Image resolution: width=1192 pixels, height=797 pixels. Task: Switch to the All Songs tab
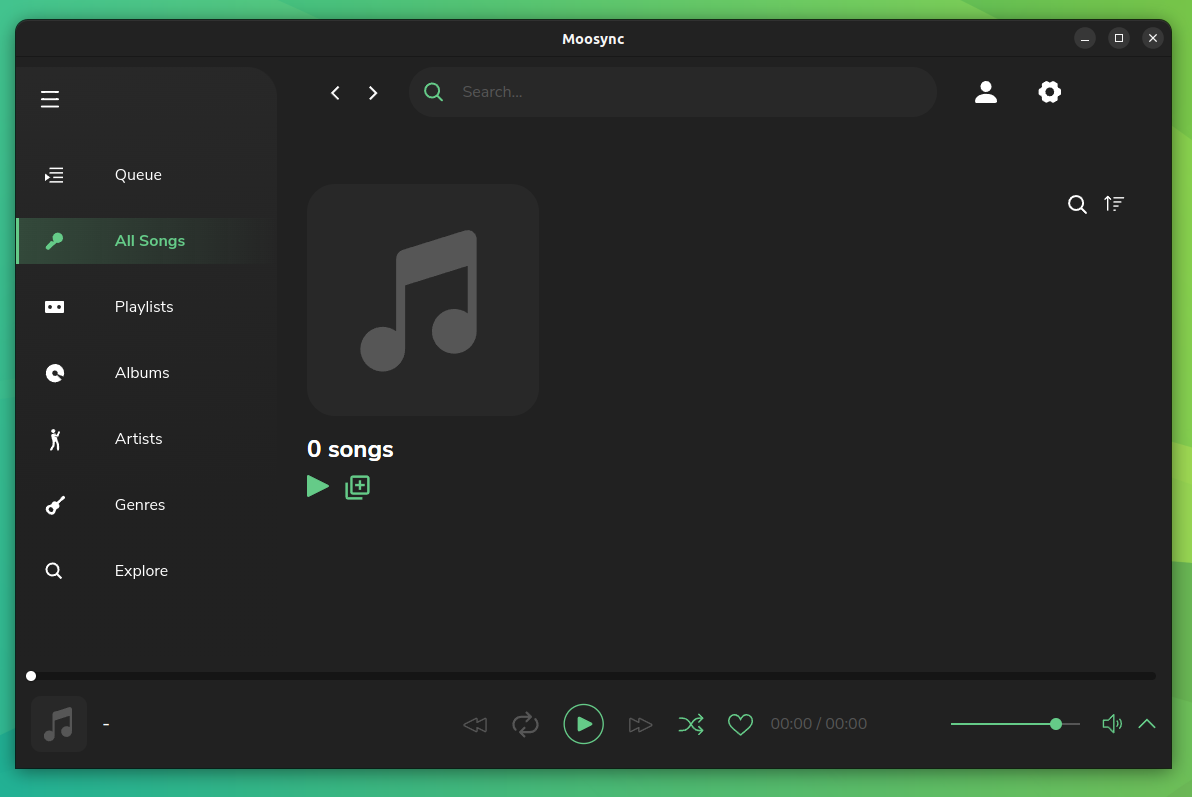pyautogui.click(x=149, y=240)
